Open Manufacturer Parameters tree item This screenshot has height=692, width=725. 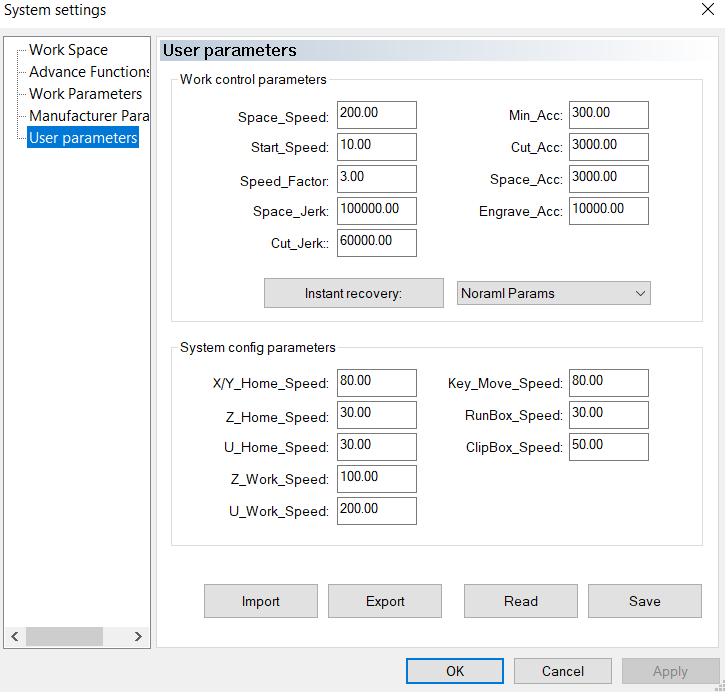pyautogui.click(x=89, y=116)
